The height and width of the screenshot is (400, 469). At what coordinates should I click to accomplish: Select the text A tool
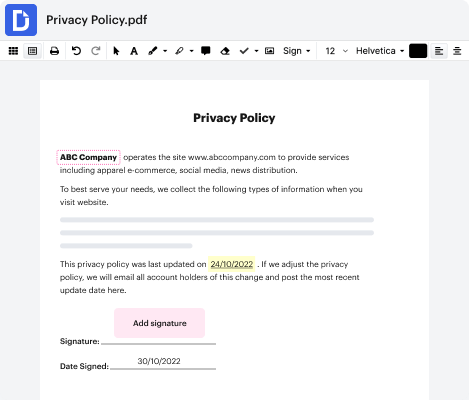[134, 51]
